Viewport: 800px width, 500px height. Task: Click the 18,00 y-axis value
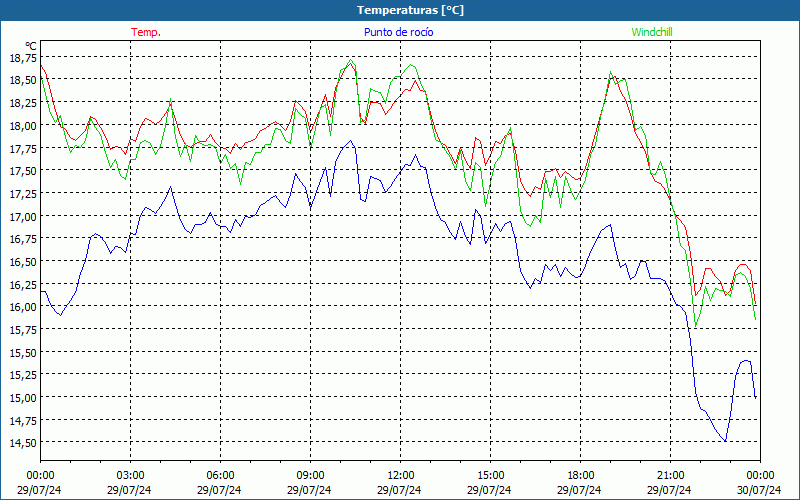pos(23,126)
